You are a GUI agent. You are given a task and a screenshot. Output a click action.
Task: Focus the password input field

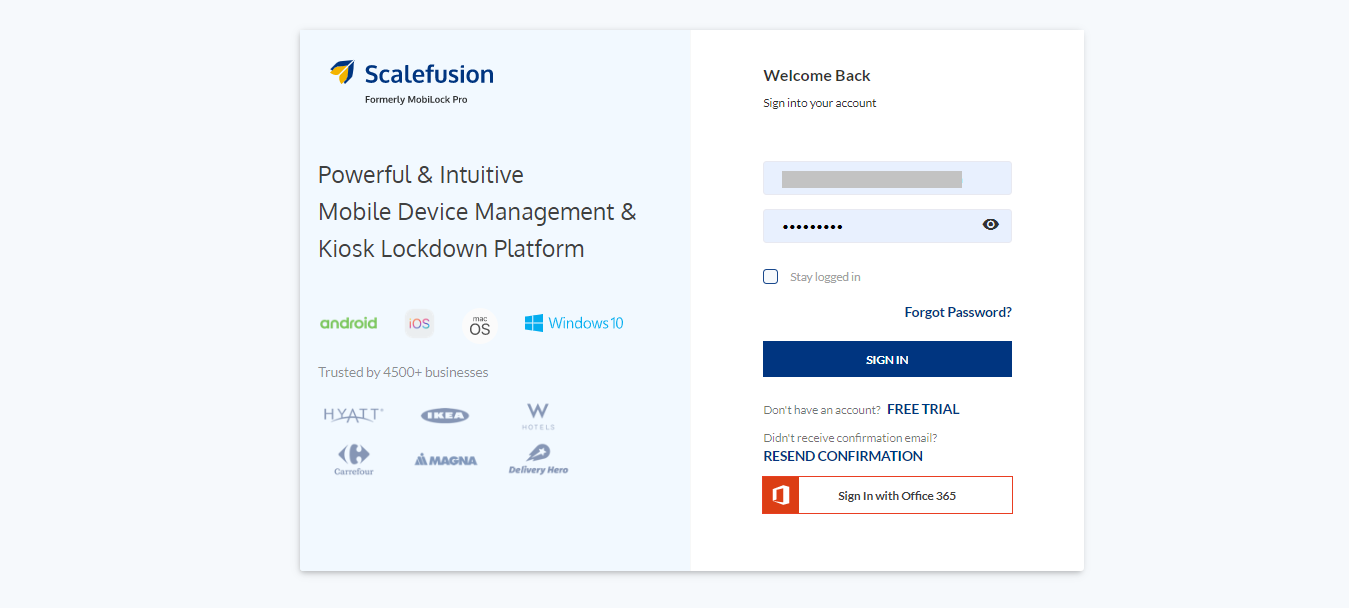click(887, 226)
